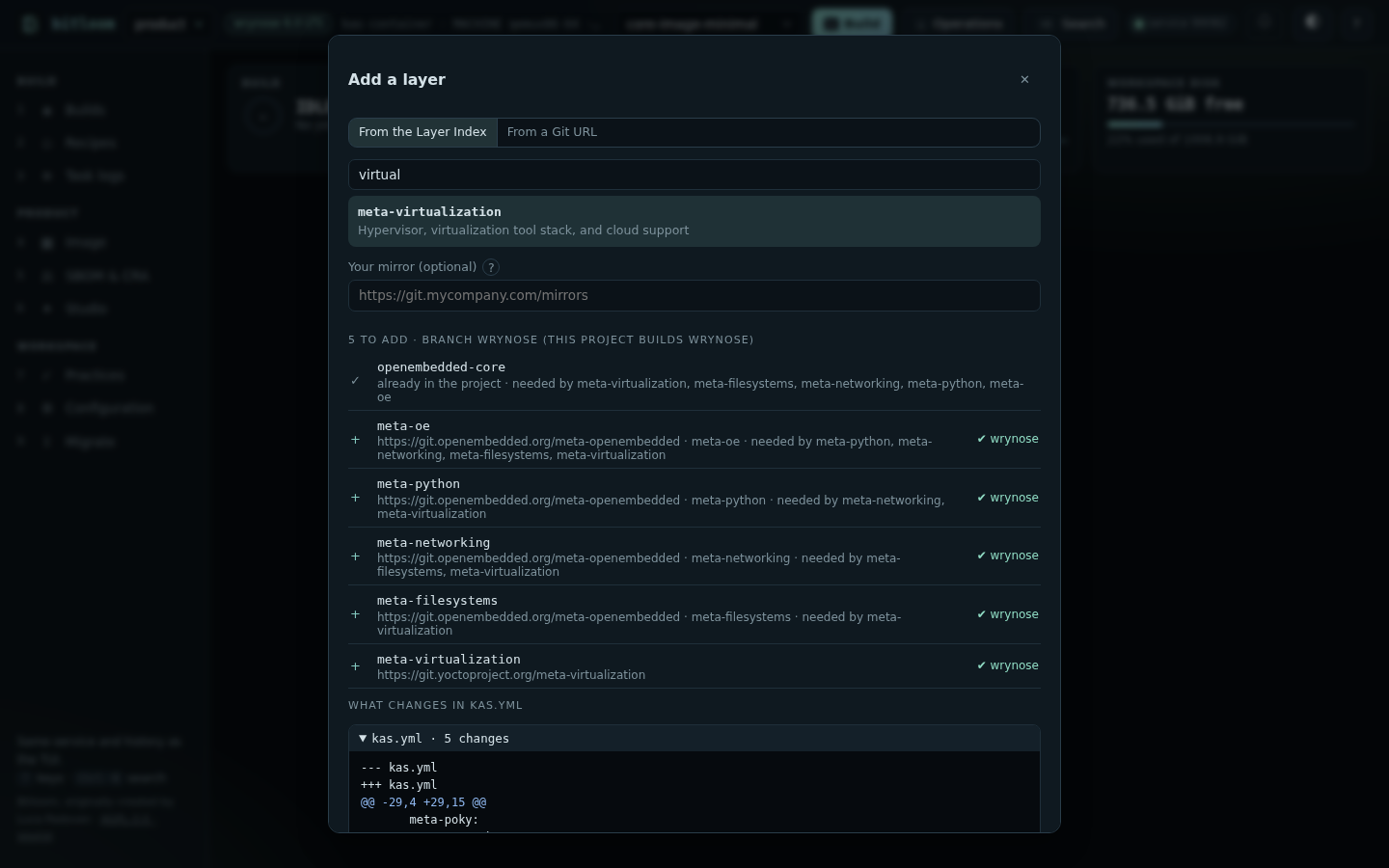
Task: Click the 'meta-poky:' line in the diff
Action: 444,820
